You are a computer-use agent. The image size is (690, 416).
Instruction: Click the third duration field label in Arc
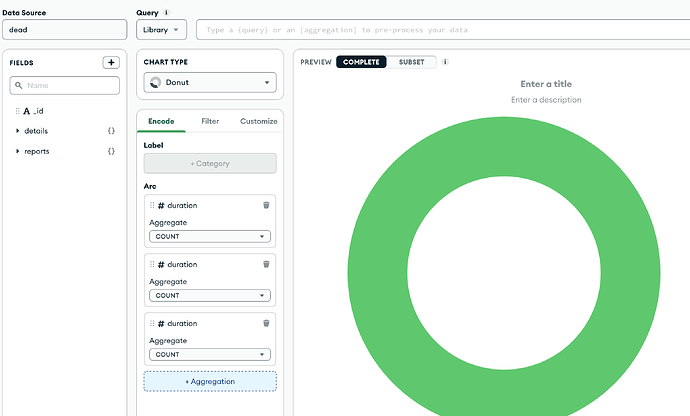182,323
